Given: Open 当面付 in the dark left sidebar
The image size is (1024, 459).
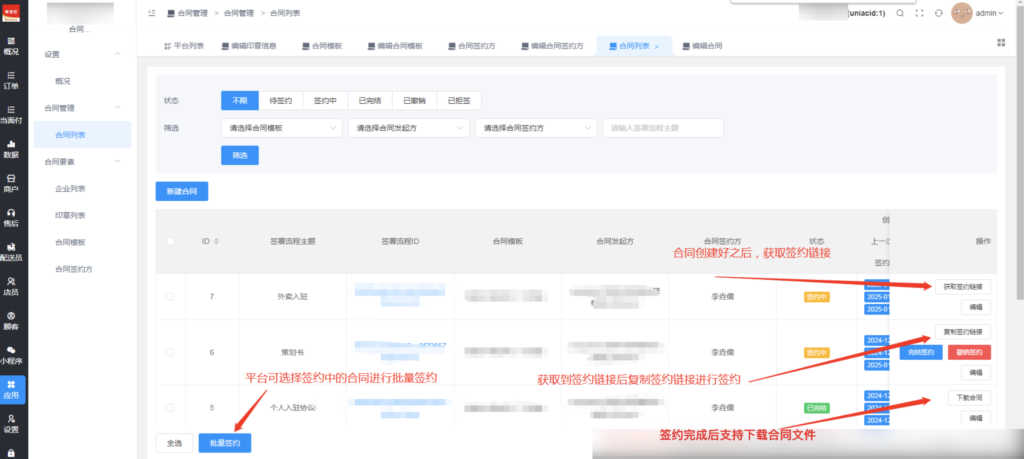Looking at the screenshot, I should [11, 115].
